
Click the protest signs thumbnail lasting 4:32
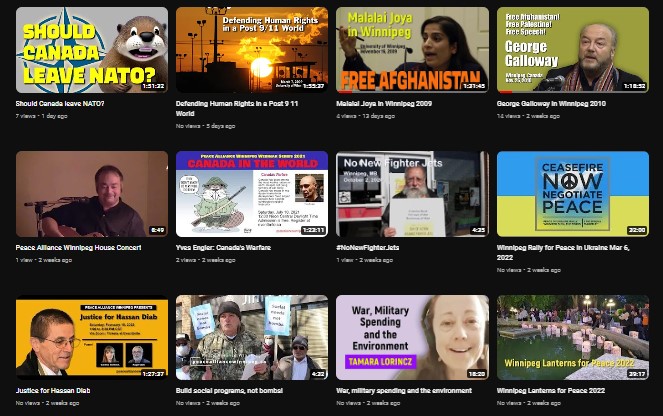coord(252,337)
